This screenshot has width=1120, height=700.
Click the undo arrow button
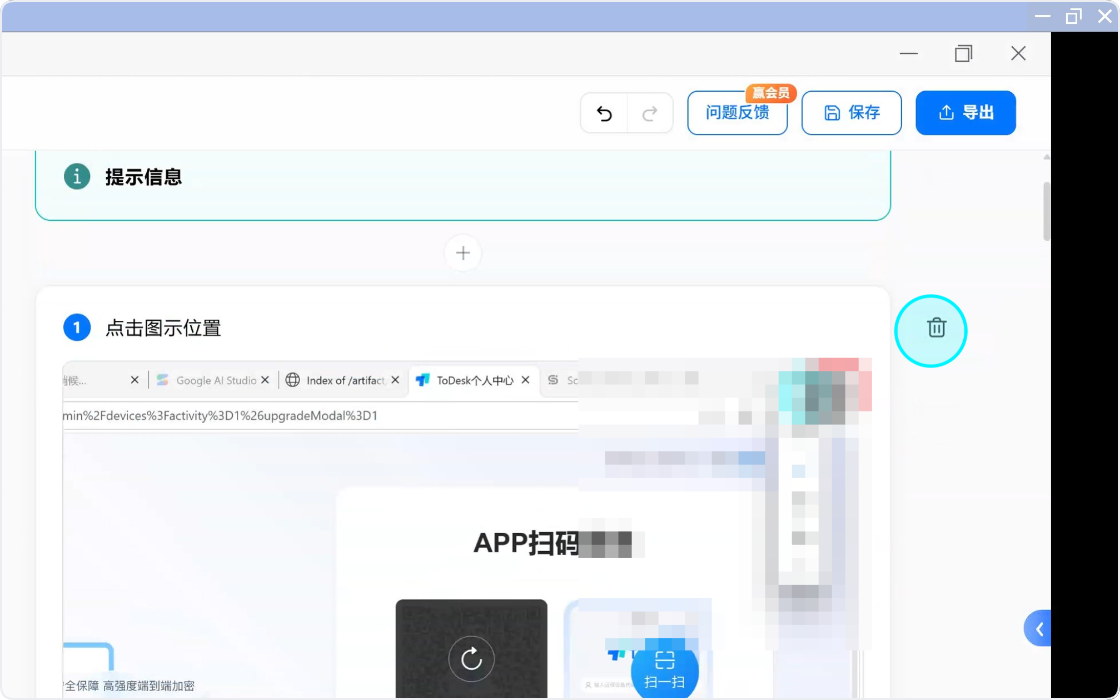tap(604, 113)
